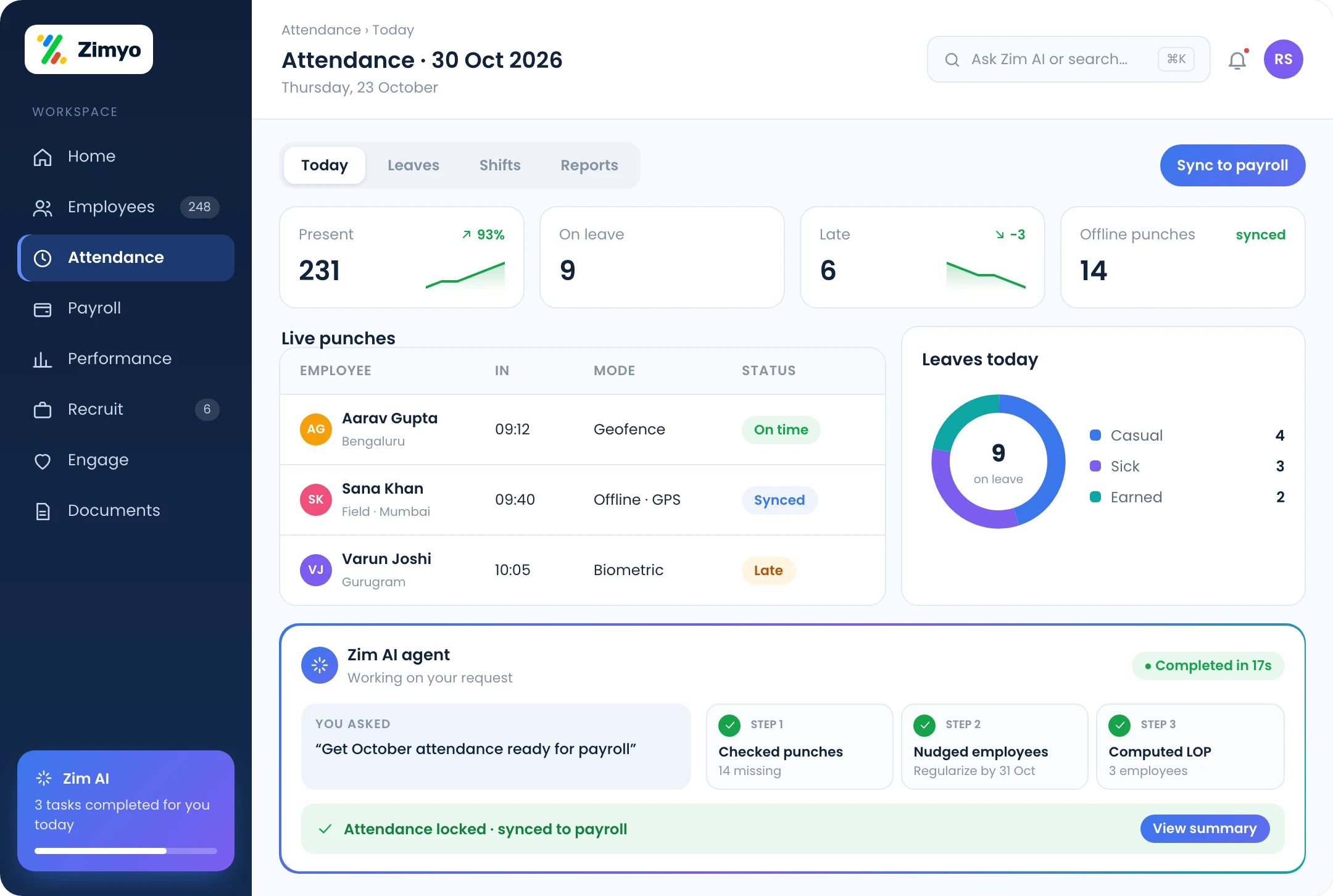Click the View summary button
The height and width of the screenshot is (896, 1333).
point(1205,829)
